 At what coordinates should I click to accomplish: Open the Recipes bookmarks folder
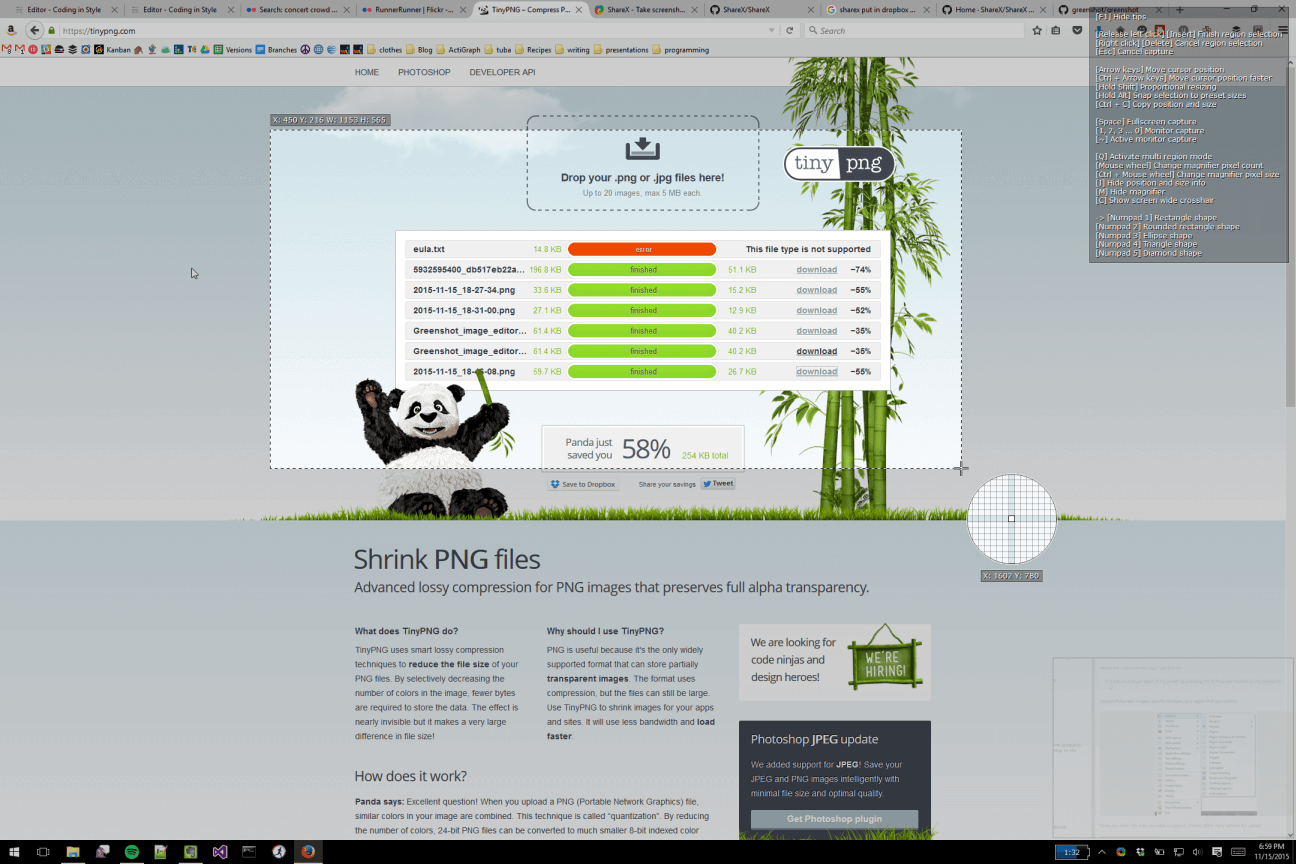533,50
